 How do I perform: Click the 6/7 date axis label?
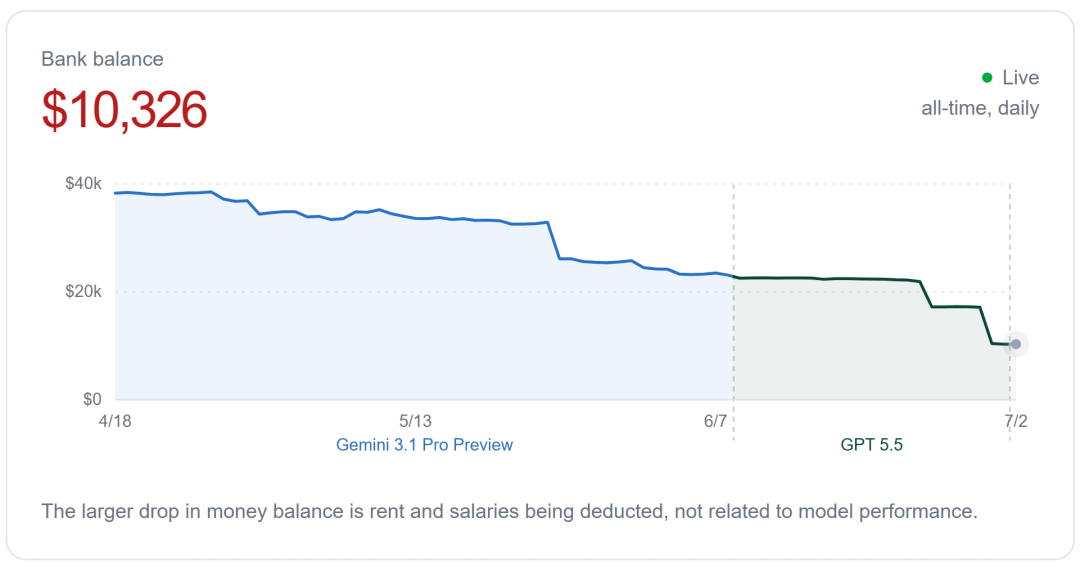tap(716, 421)
